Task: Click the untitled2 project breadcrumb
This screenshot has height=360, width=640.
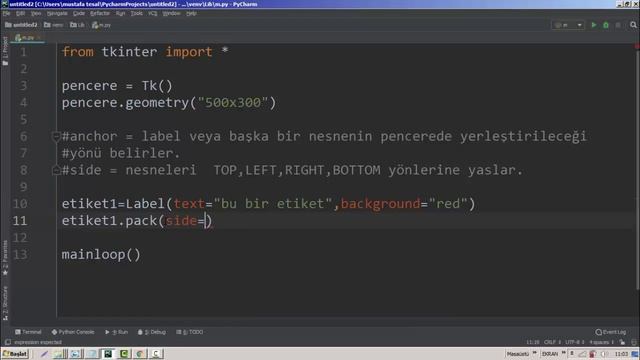Action: pos(21,25)
